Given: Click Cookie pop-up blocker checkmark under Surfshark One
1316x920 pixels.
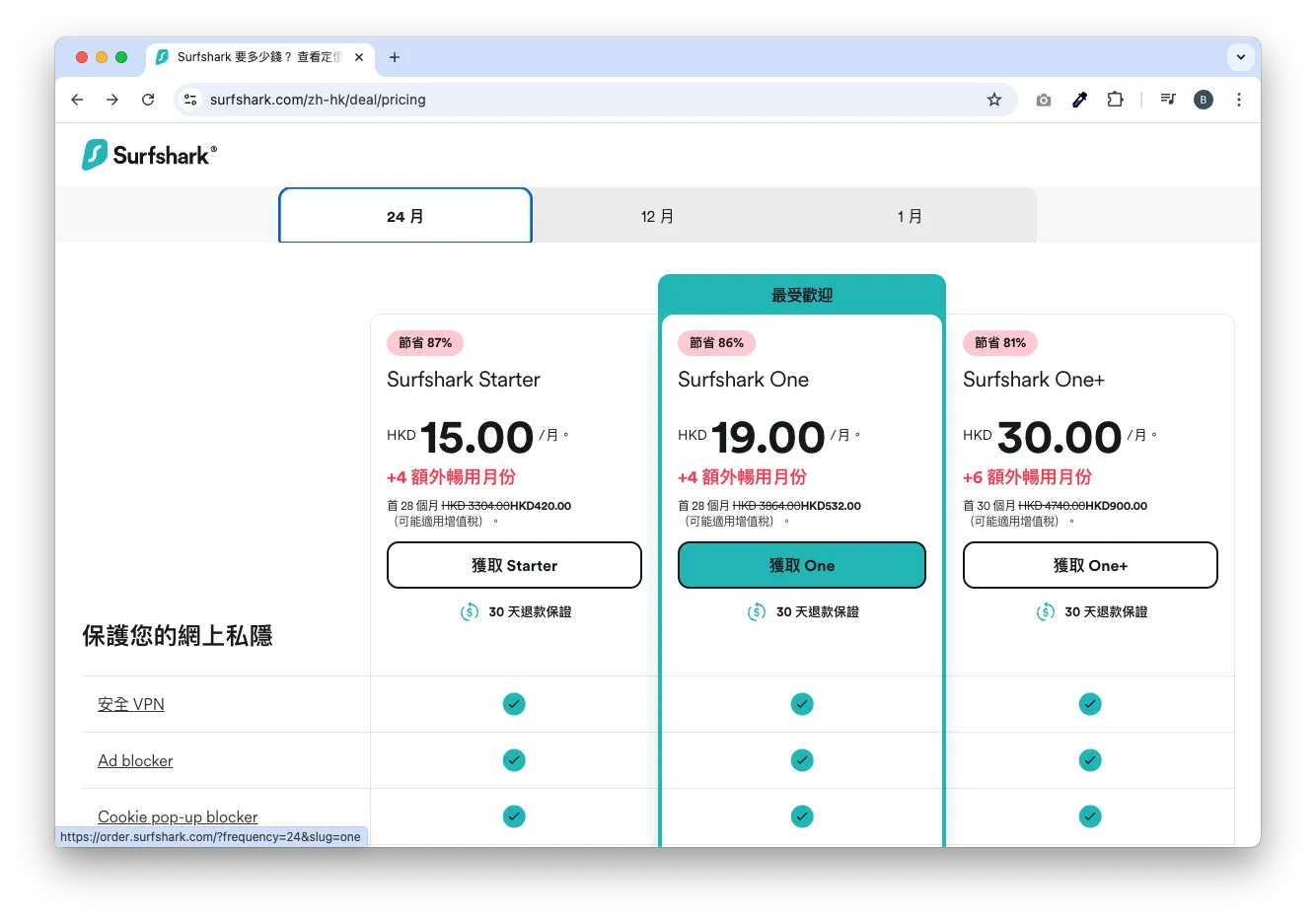Looking at the screenshot, I should point(802,816).
